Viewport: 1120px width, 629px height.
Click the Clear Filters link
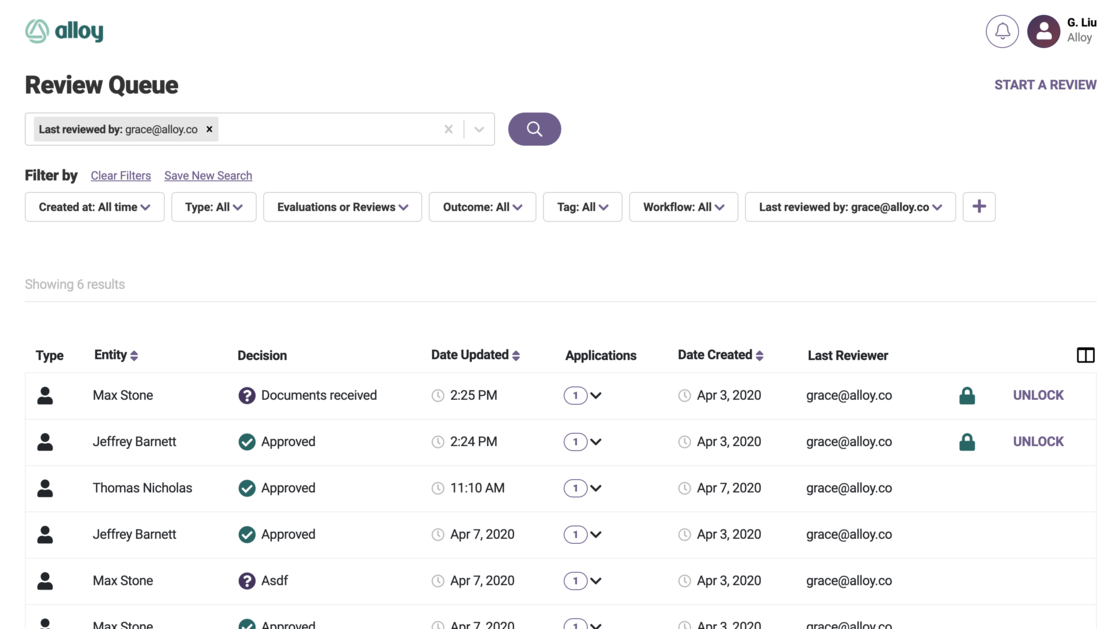(120, 176)
